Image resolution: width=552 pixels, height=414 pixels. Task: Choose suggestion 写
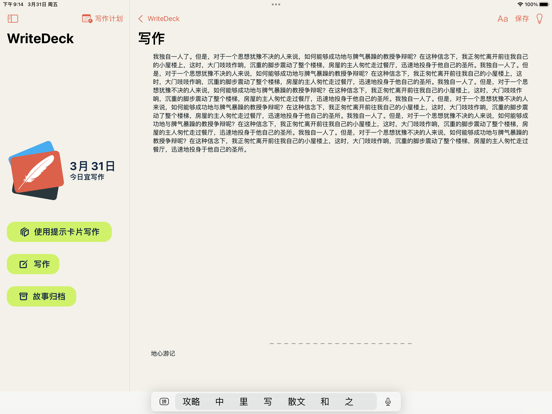click(268, 401)
